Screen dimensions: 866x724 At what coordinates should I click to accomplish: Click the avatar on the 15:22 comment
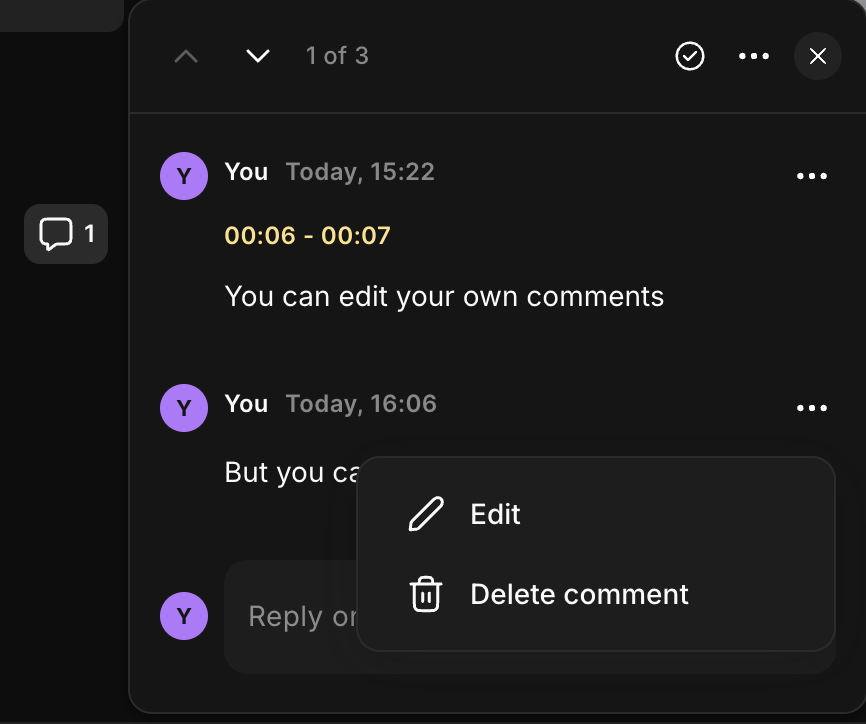pos(184,176)
